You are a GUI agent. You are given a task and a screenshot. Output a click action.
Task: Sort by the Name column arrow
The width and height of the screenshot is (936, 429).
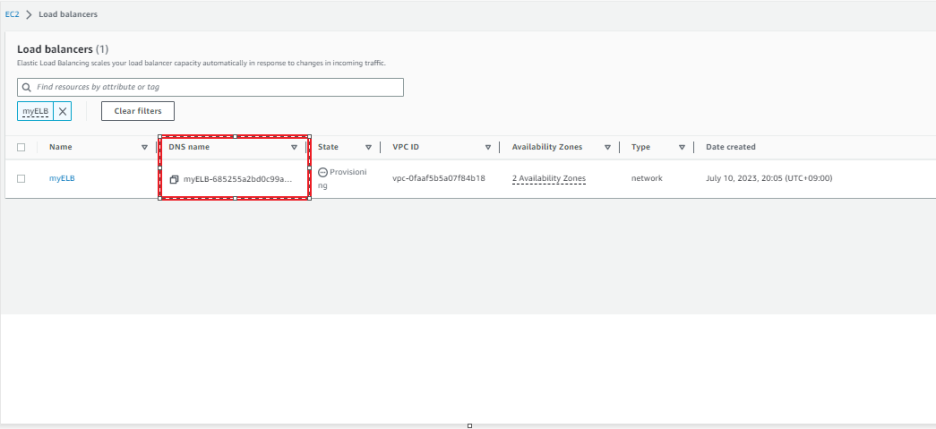[144, 147]
